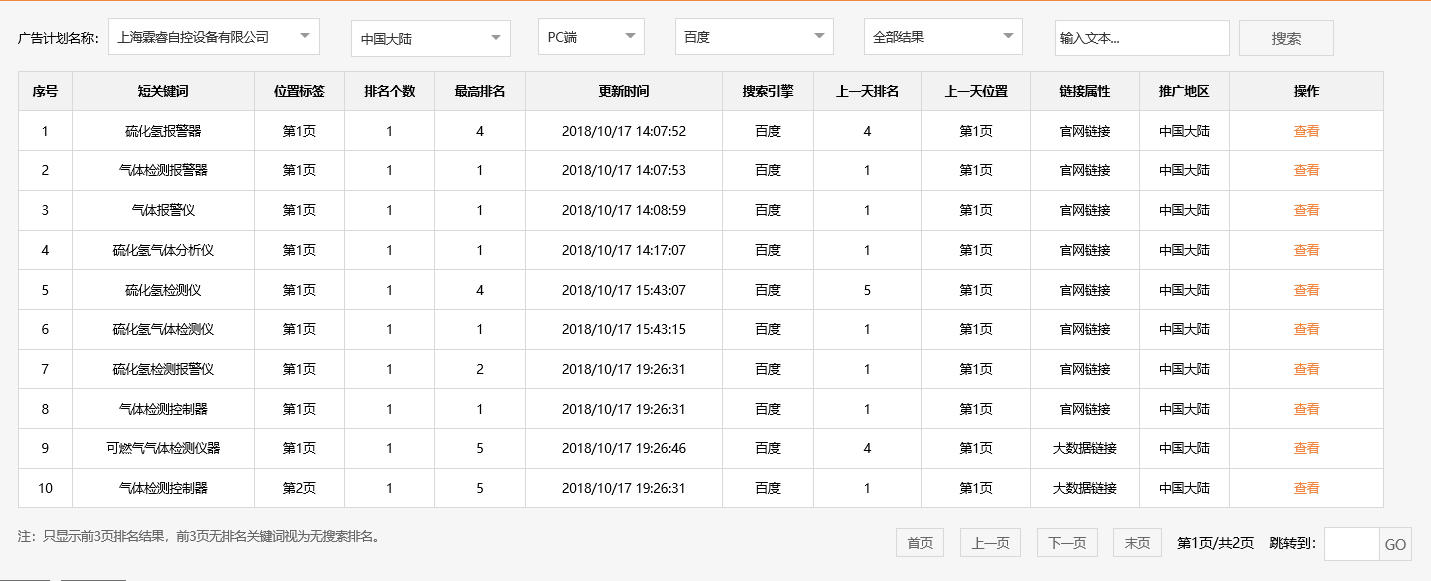Select the 短关键词 column header
1431x581 pixels.
(x=162, y=91)
